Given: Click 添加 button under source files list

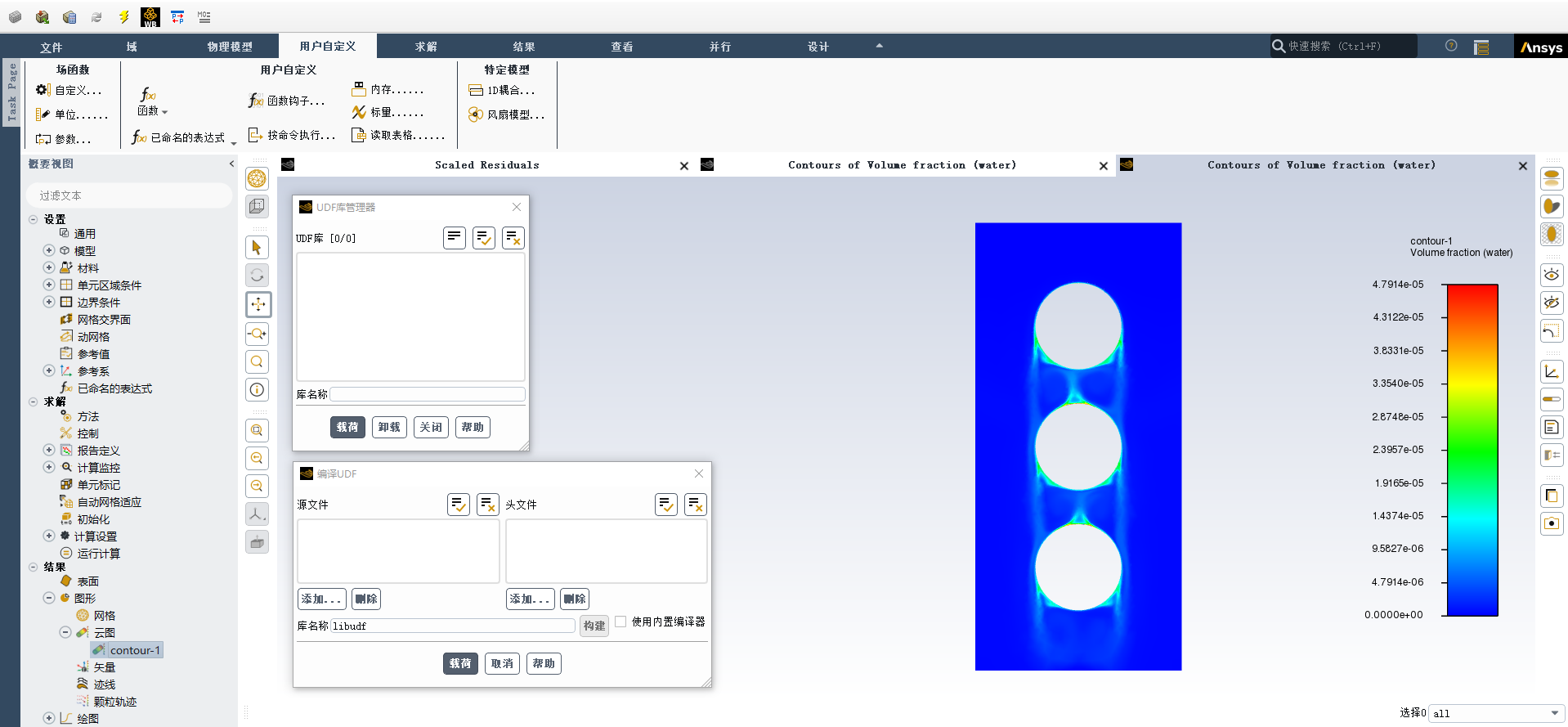Looking at the screenshot, I should [x=321, y=599].
